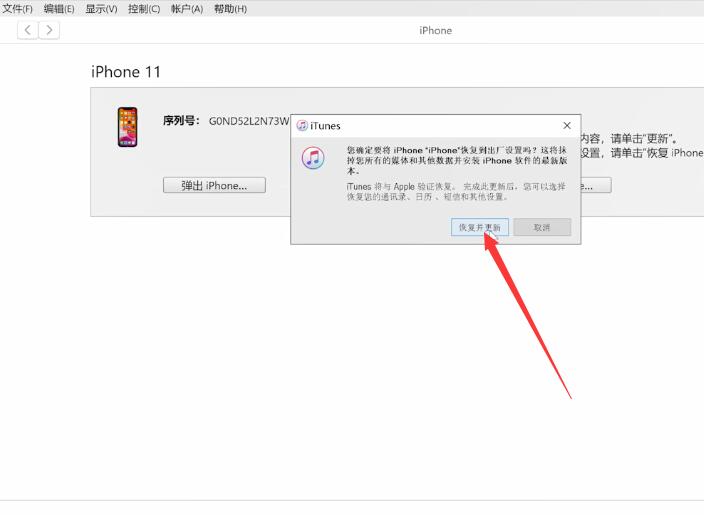The image size is (704, 515).
Task: Open the 文件(F) menu
Action: [x=17, y=9]
